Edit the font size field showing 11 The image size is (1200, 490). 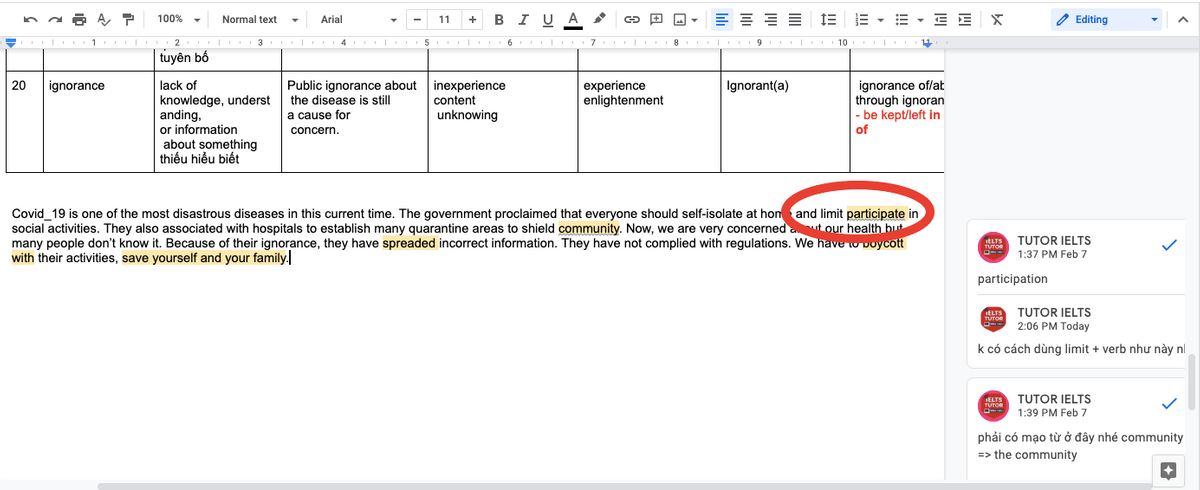click(x=444, y=19)
